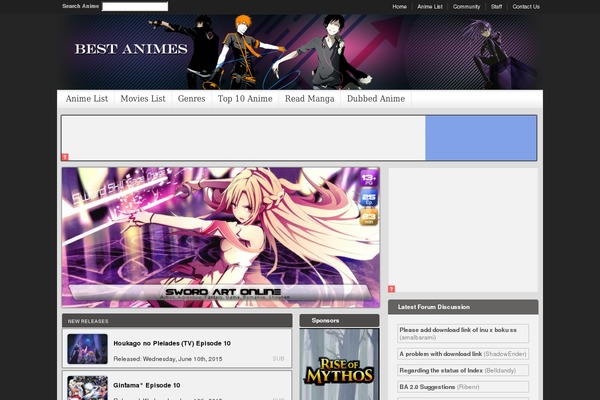Select the Movies List menu item
The width and height of the screenshot is (600, 400).
[x=143, y=99]
